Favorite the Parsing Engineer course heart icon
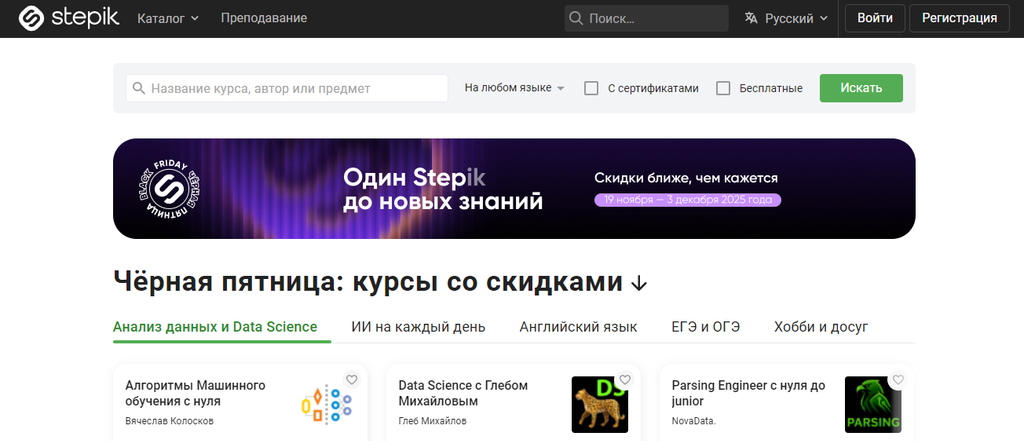Screen dimensions: 1024x441 point(898,380)
